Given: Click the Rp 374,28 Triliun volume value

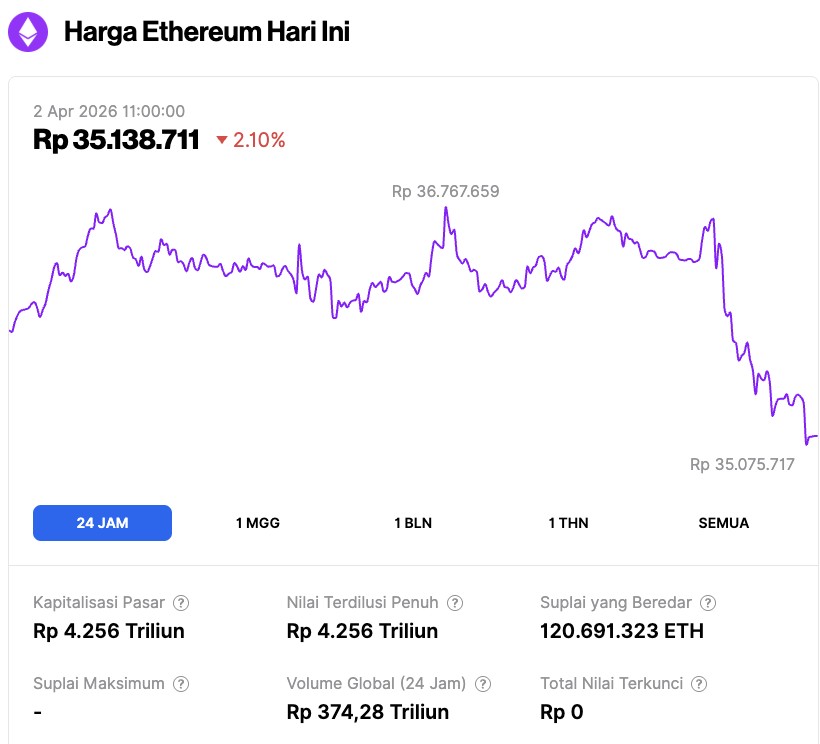Looking at the screenshot, I should 367,712.
